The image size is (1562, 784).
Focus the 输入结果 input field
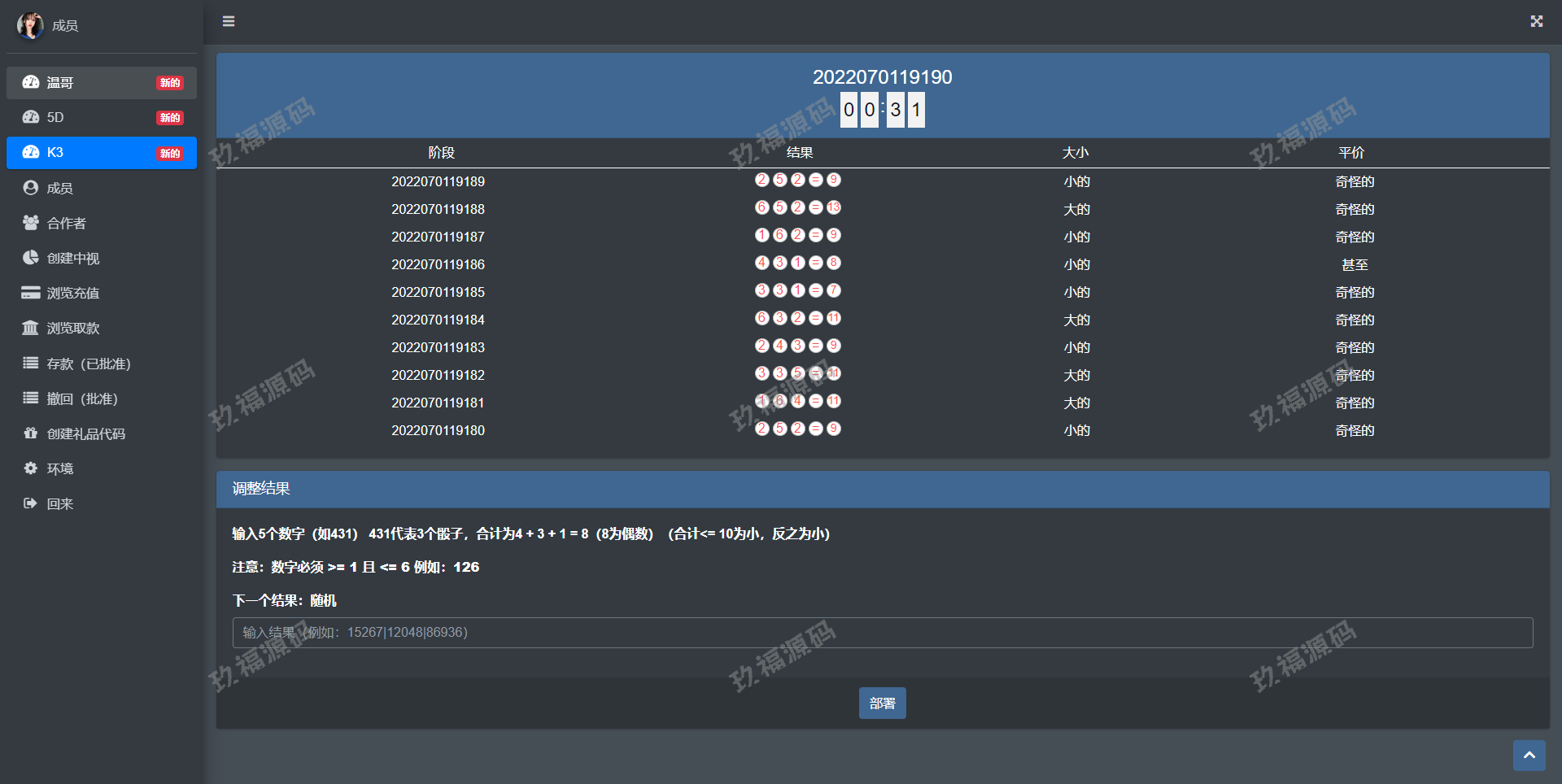pyautogui.click(x=882, y=633)
